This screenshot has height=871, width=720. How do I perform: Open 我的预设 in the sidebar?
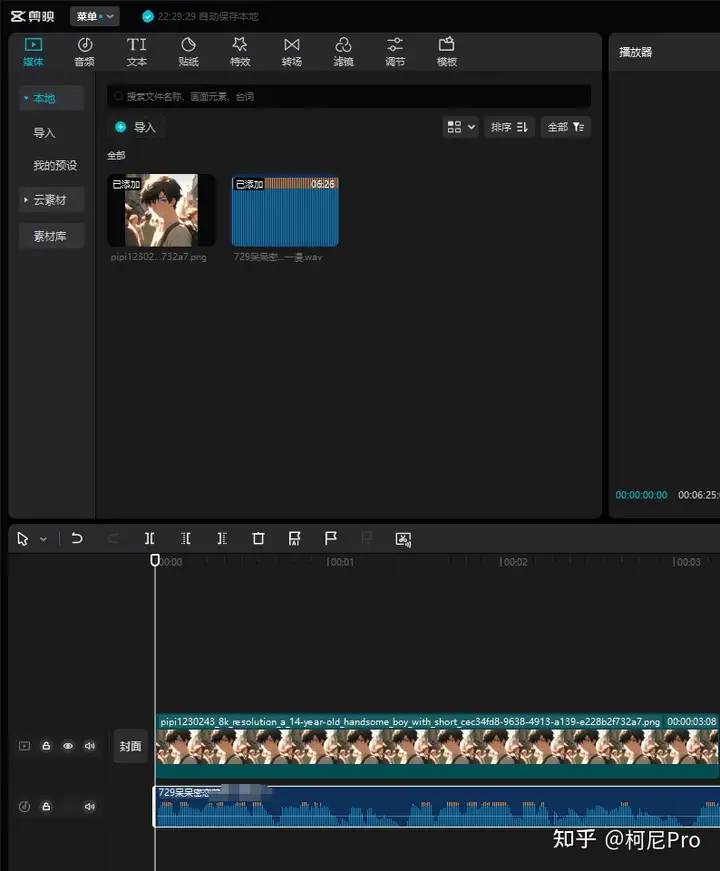pos(55,166)
